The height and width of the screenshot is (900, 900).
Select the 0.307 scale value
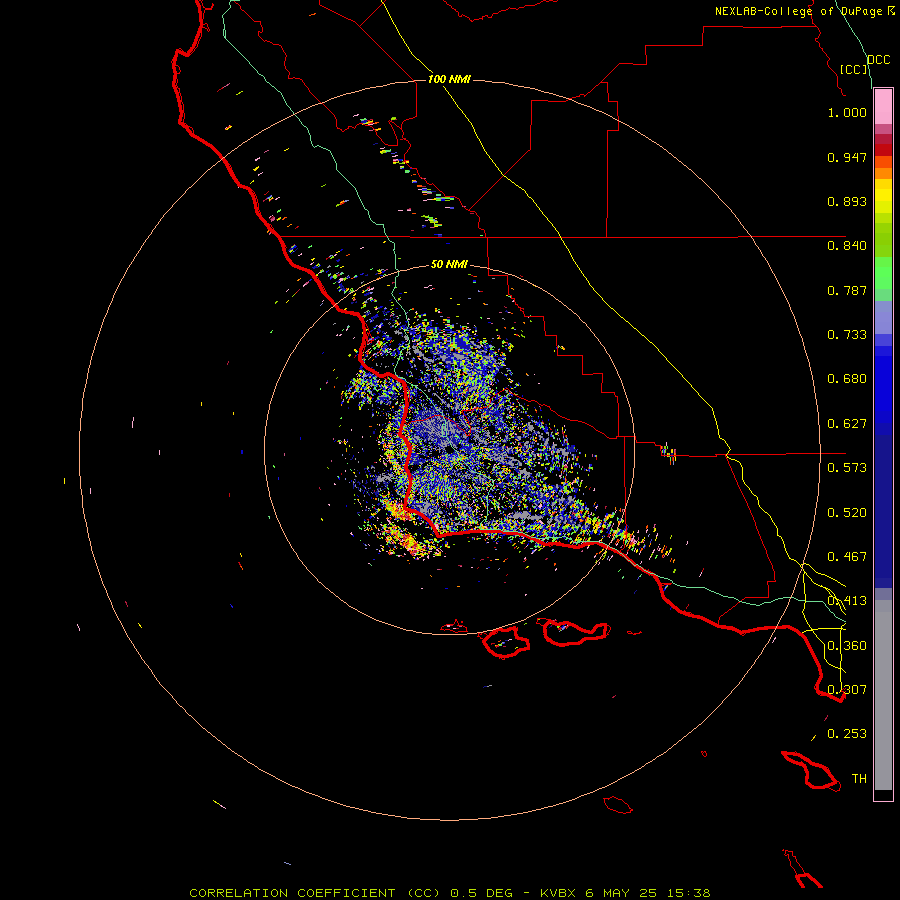pos(847,690)
